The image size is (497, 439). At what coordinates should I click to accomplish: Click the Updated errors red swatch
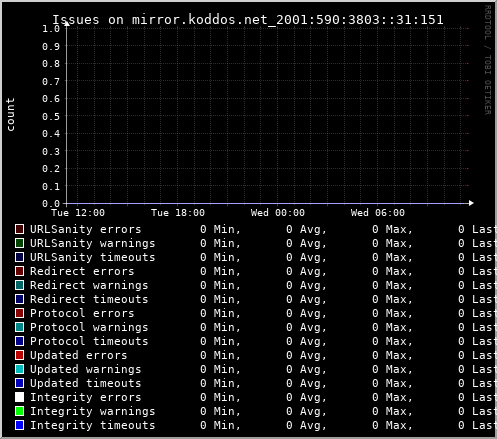click(x=19, y=355)
